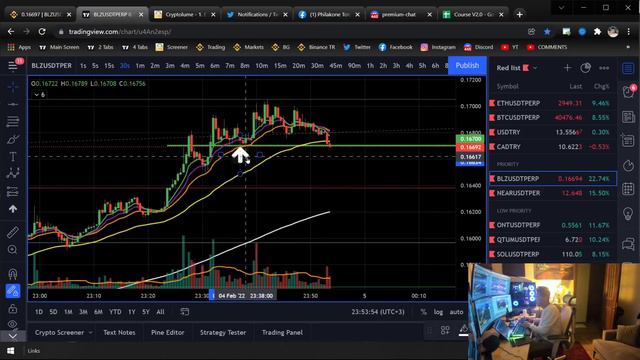Activate the zoom in tool
The width and height of the screenshot is (640, 360).
[x=13, y=250]
